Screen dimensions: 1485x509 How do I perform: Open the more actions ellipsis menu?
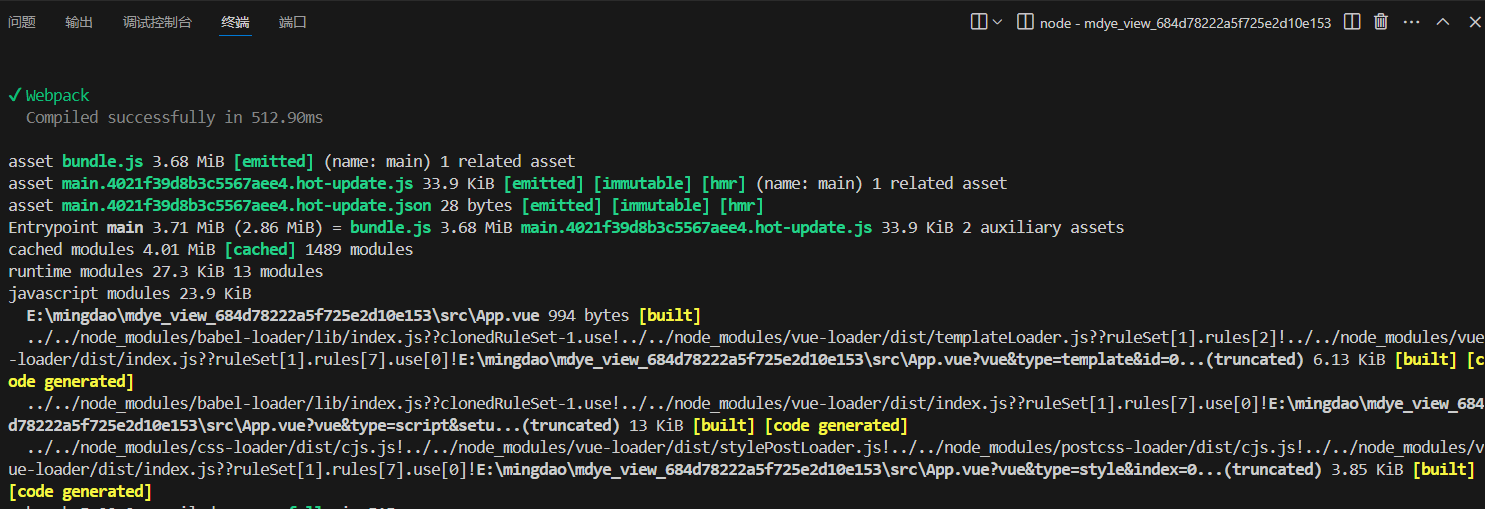1411,22
